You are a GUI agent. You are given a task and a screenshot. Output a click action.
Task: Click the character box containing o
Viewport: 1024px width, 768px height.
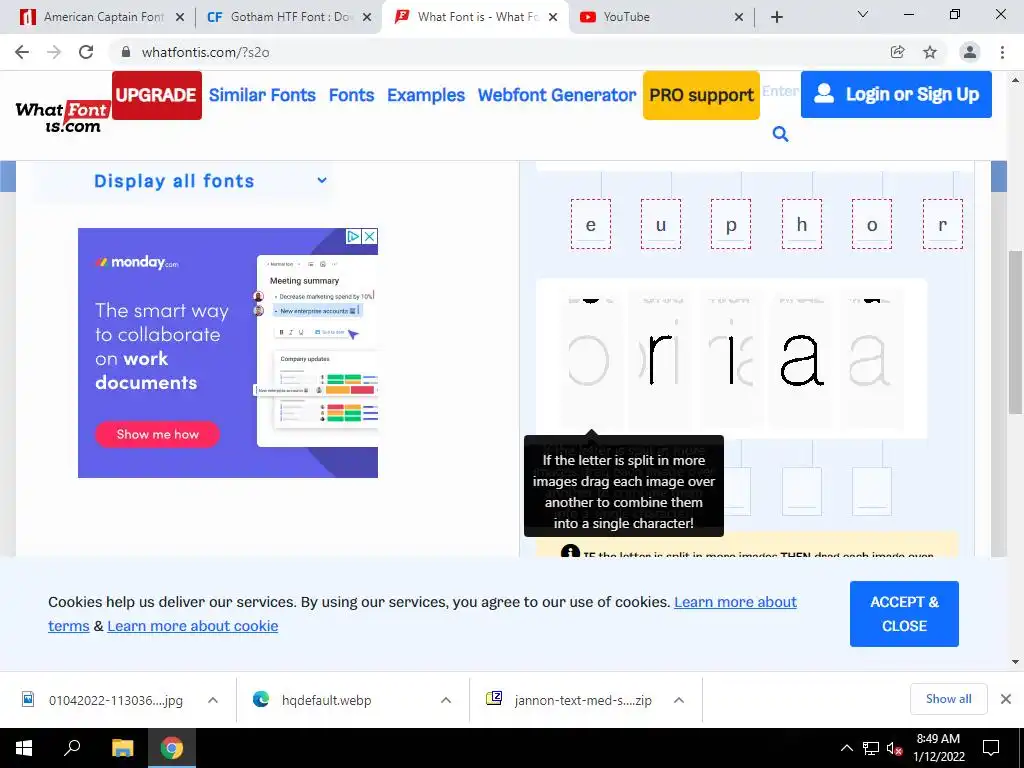871,224
